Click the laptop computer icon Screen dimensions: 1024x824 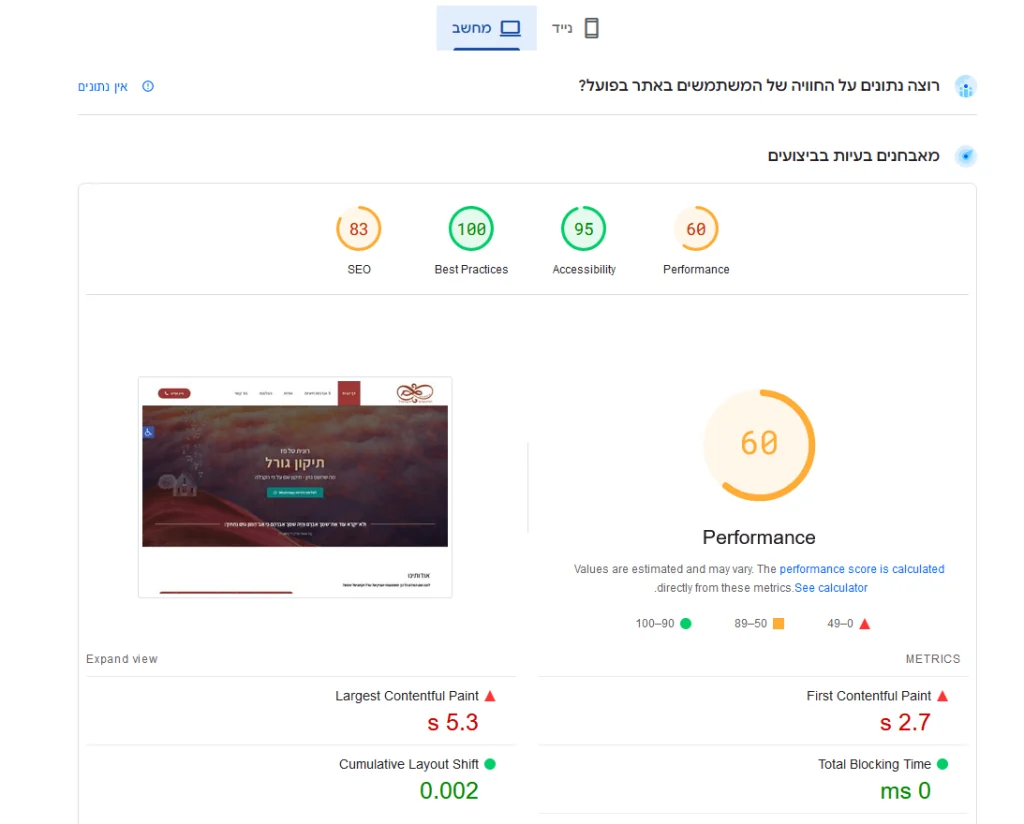510,28
